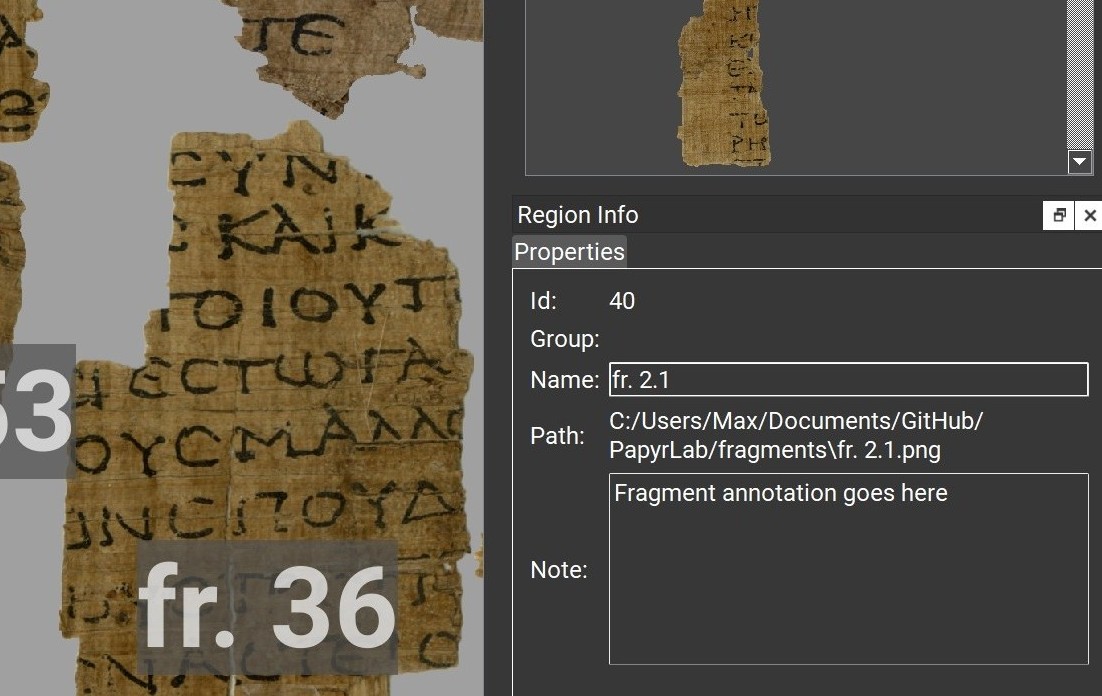Click the fragment list vertical scrollbar track
This screenshot has height=696, width=1102.
(x=1080, y=74)
